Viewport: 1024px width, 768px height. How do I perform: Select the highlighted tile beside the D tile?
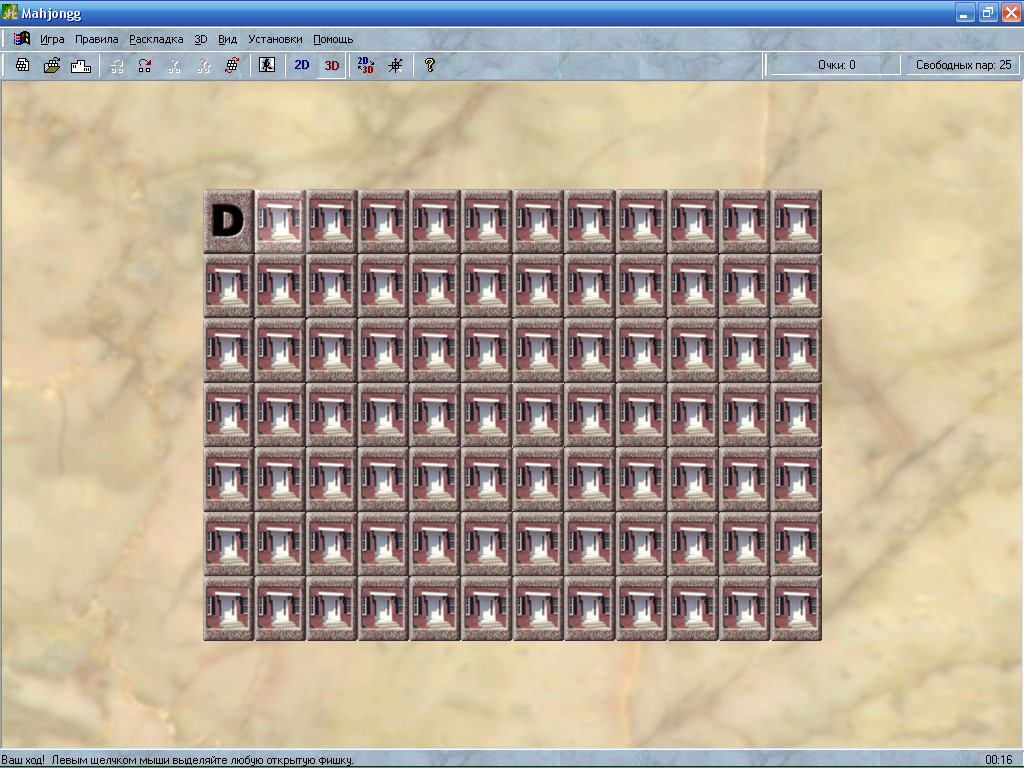click(280, 221)
